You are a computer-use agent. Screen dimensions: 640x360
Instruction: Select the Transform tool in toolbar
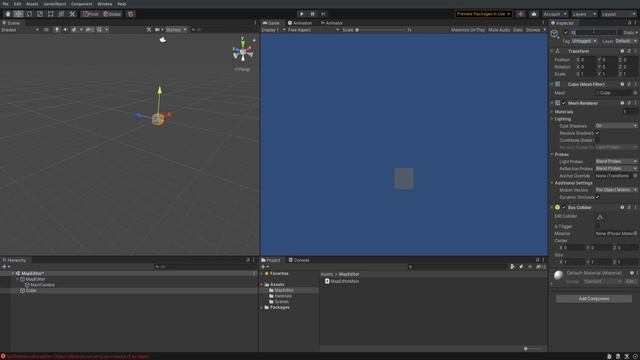click(61, 14)
